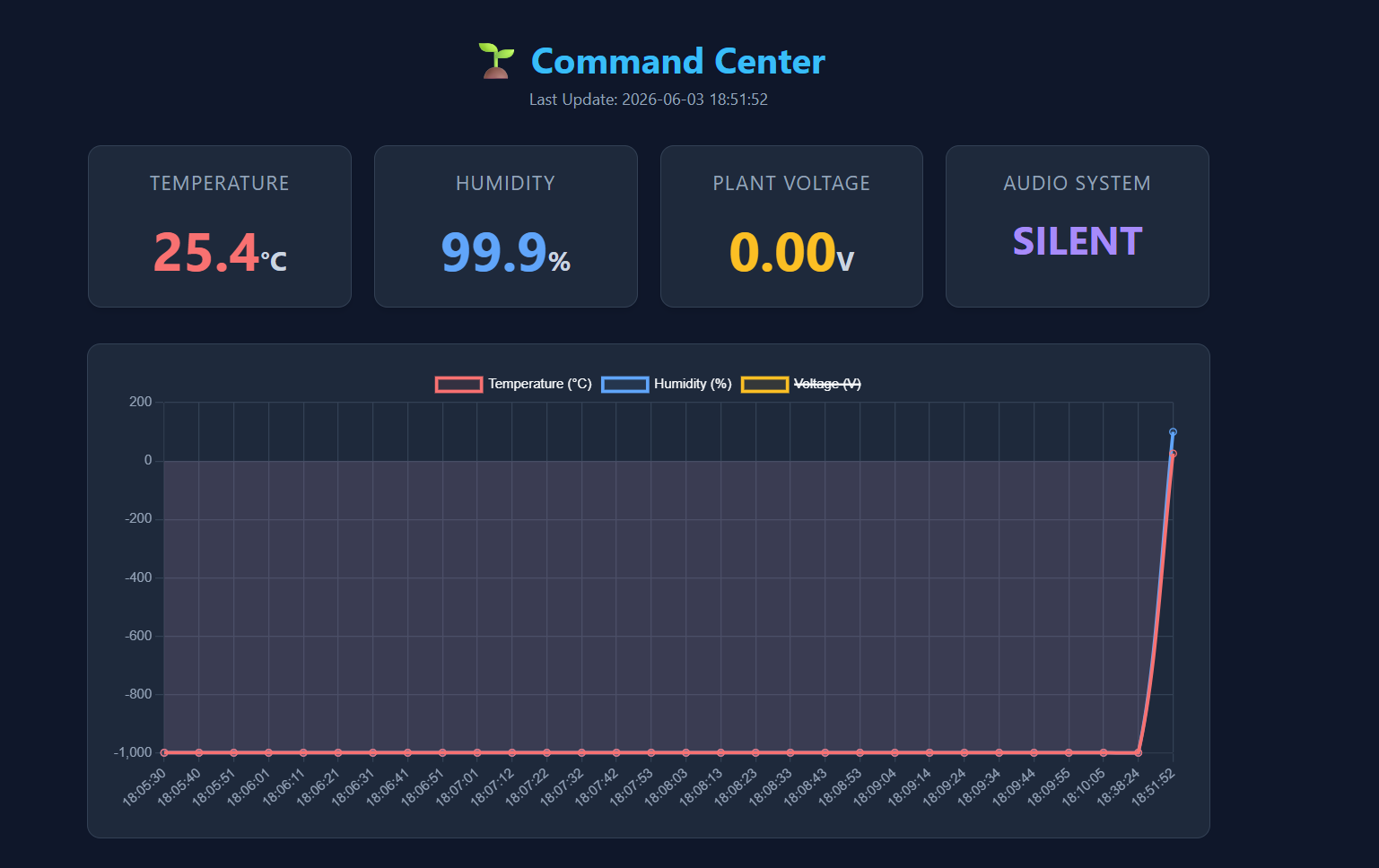
Task: Click the 18:08:03 time axis label
Action: pos(667,786)
